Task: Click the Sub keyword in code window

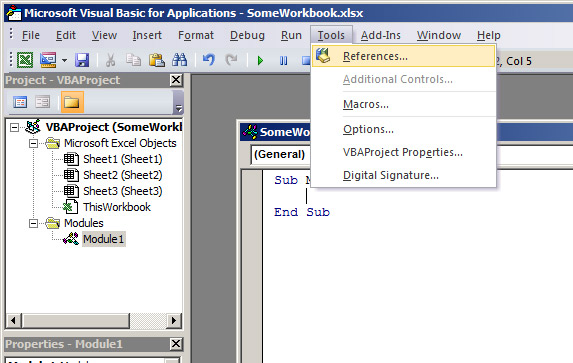Action: pyautogui.click(x=286, y=180)
